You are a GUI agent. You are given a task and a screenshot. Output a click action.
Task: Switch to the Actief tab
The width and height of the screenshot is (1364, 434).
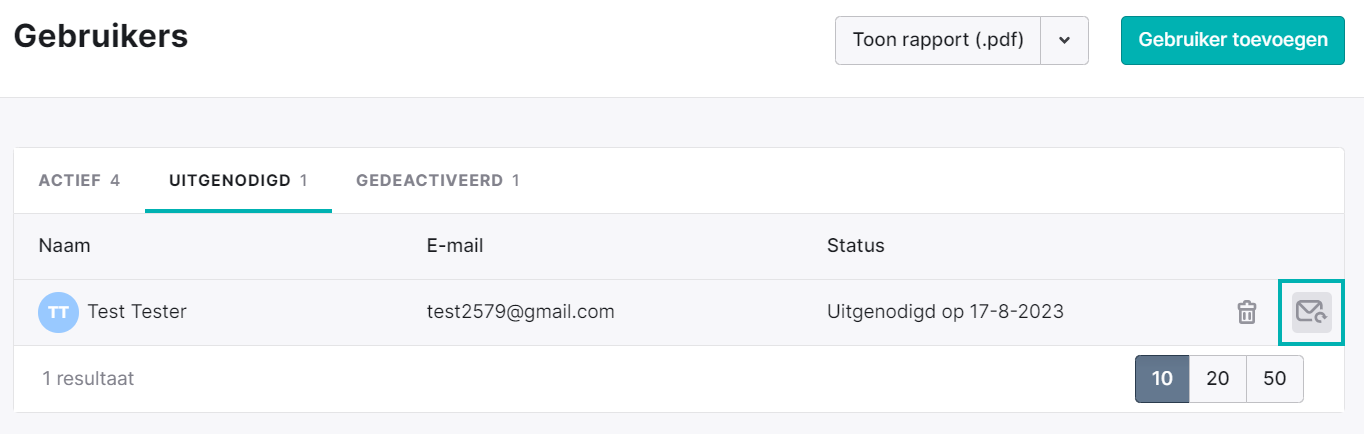coord(79,181)
